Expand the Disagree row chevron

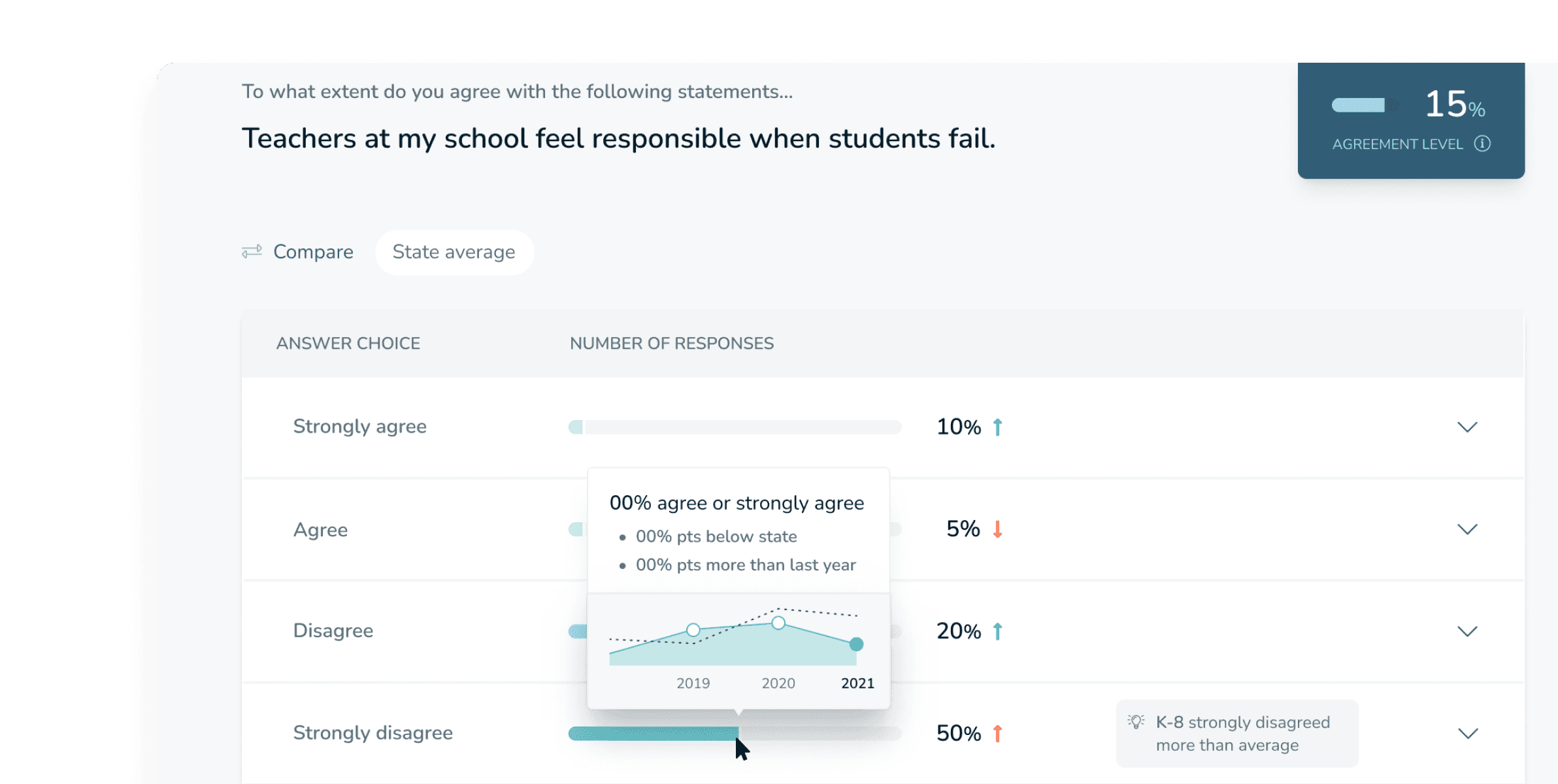point(1468,631)
